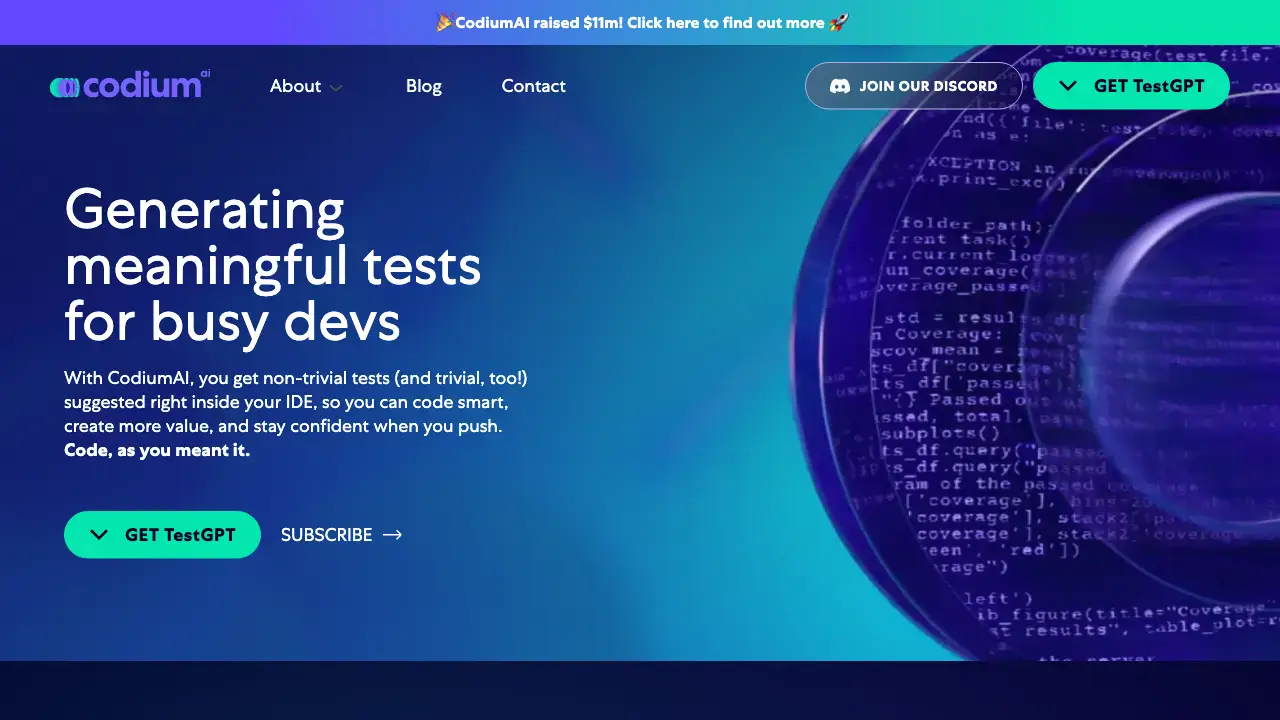Click the 'Code, as you meant it.' tagline
Viewport: 1280px width, 720px height.
[x=157, y=450]
